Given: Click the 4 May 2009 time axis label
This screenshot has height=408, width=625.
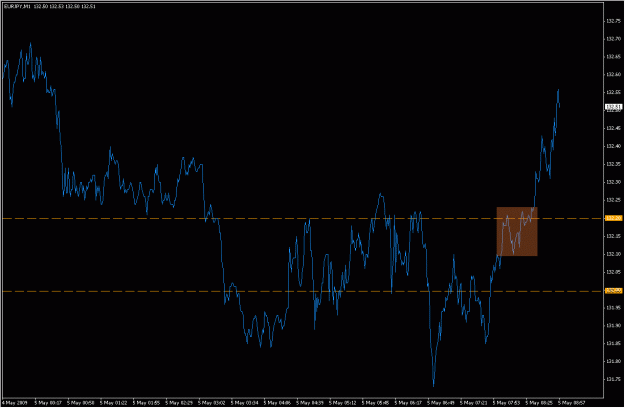Looking at the screenshot, I should [x=15, y=403].
